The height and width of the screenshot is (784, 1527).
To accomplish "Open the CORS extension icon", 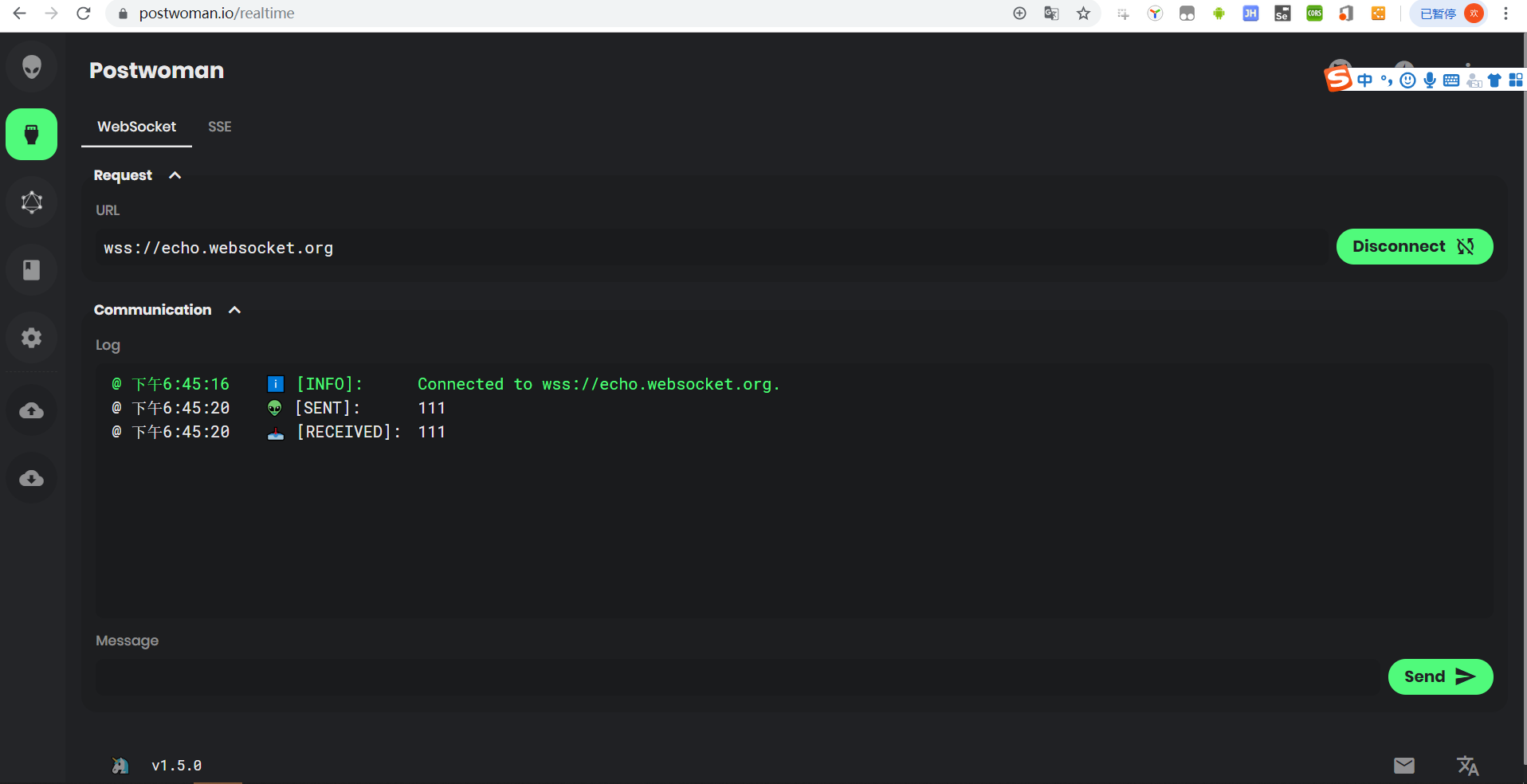I will click(1314, 14).
